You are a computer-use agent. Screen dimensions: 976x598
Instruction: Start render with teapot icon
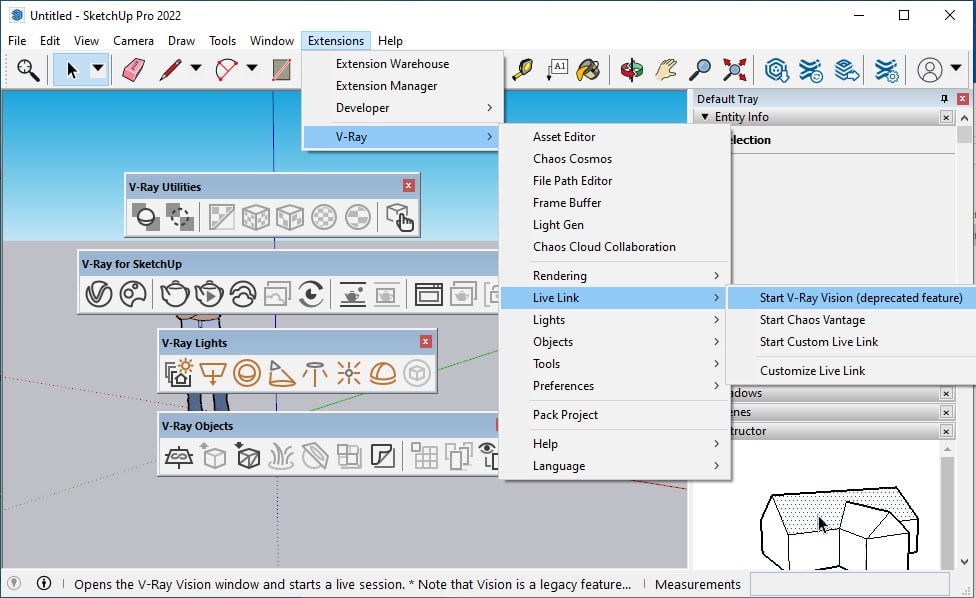point(175,294)
